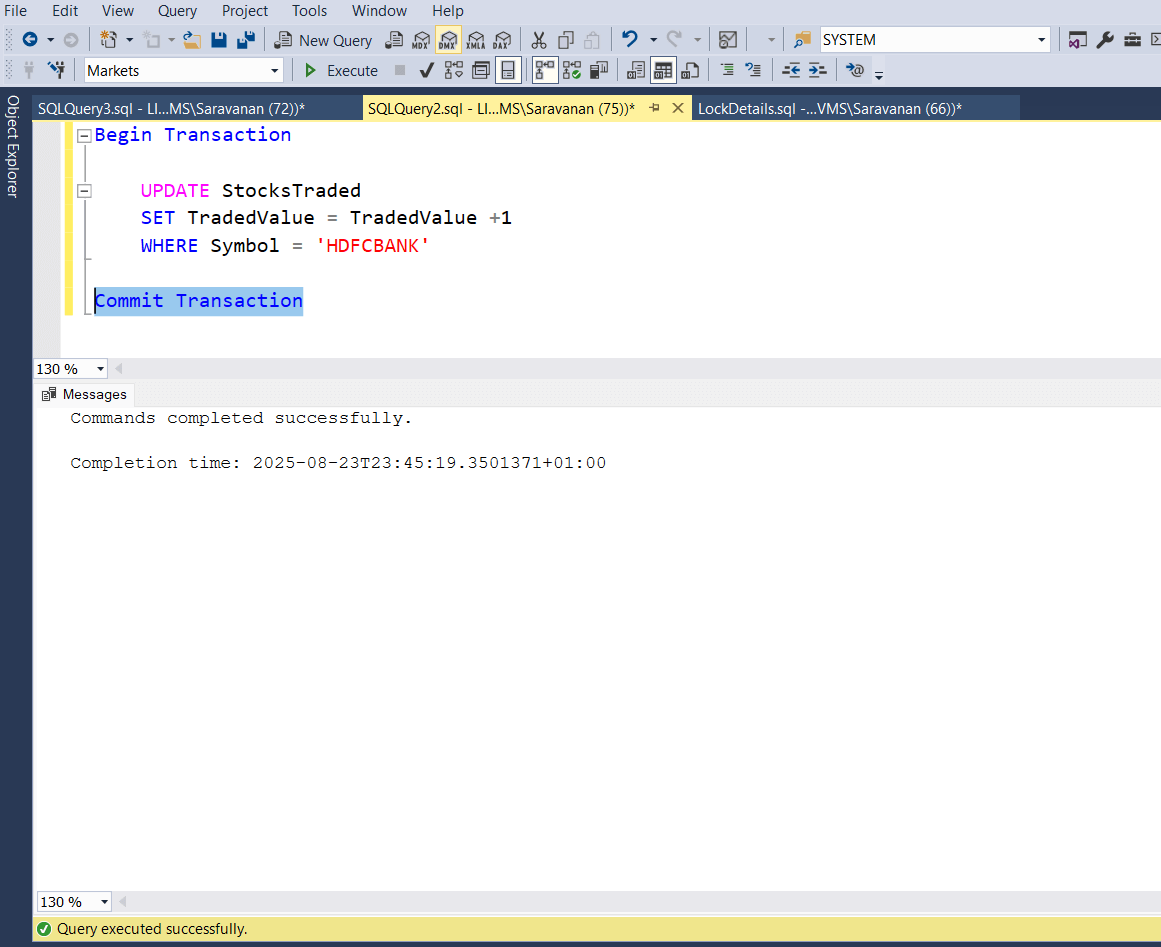
Task: Expand the New Project dropdown arrow
Action: click(x=130, y=40)
